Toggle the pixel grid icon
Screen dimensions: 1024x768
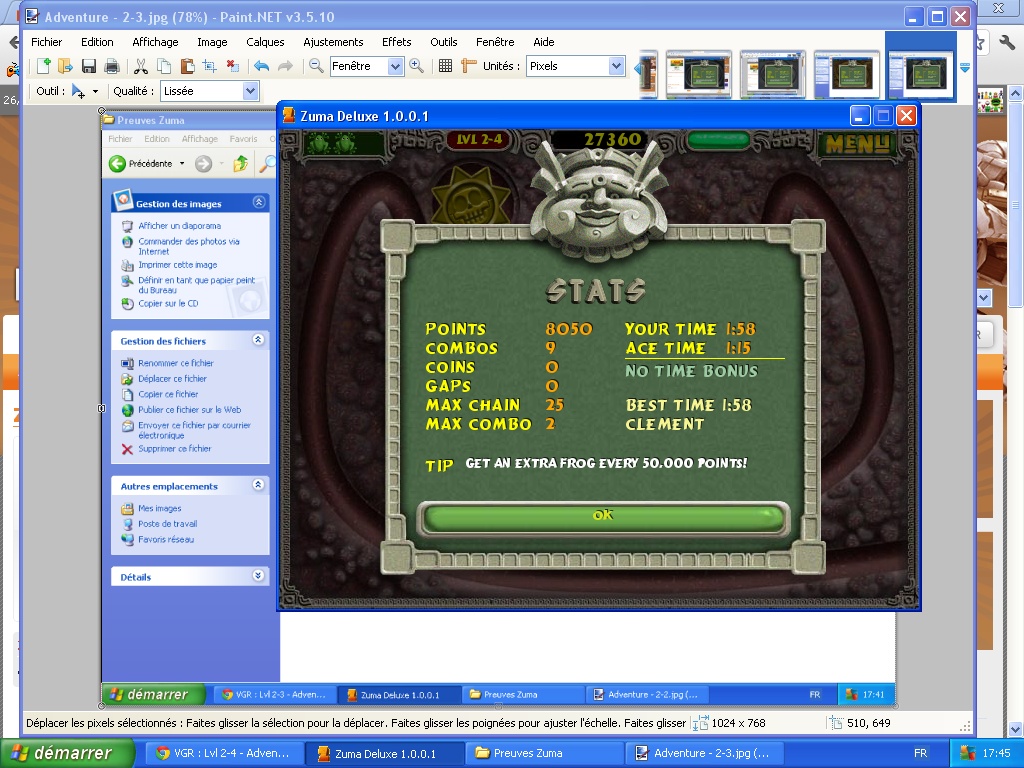coord(446,66)
